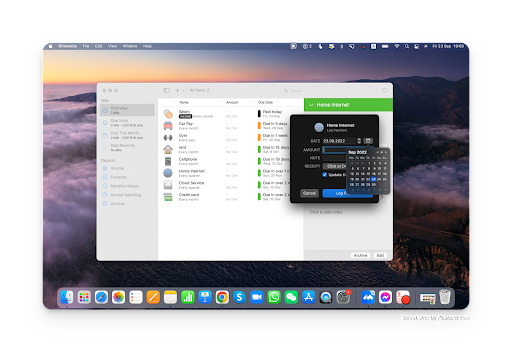Select the Cellphone bill row

(231, 161)
